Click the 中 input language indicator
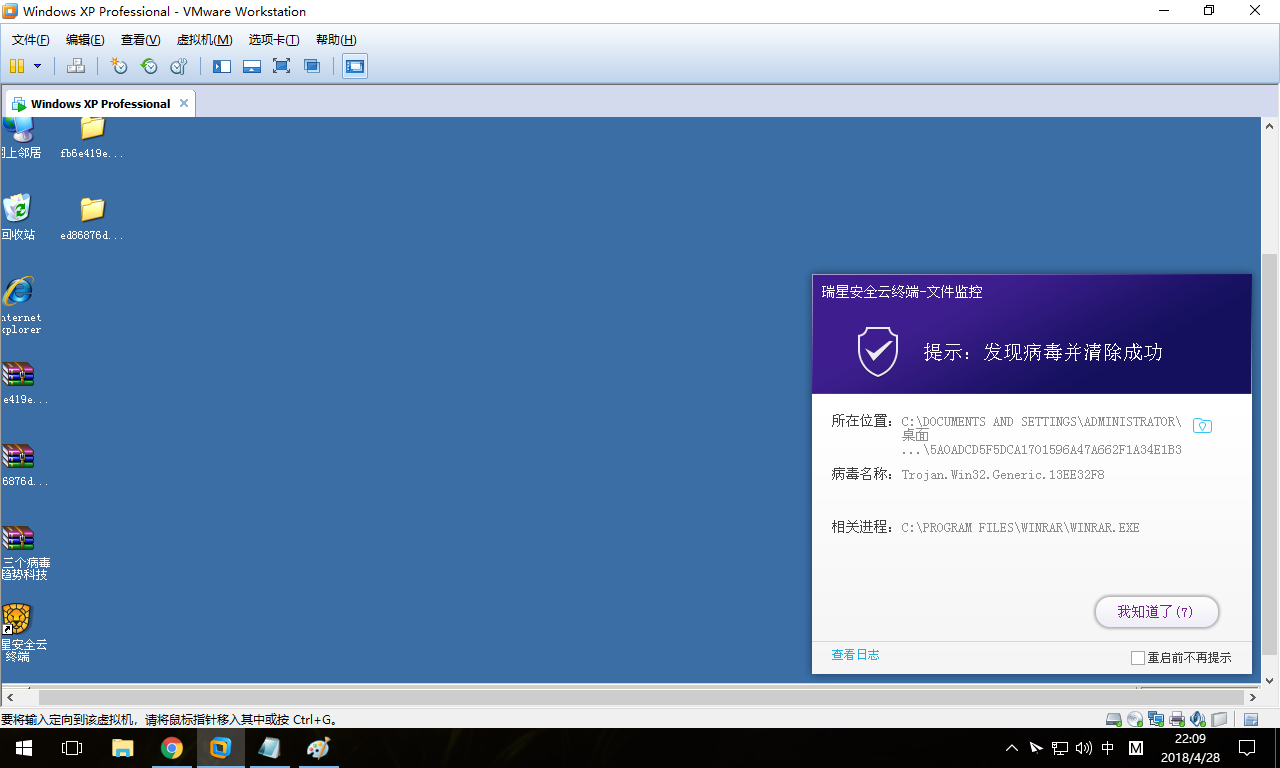This screenshot has width=1280, height=768. point(1108,748)
